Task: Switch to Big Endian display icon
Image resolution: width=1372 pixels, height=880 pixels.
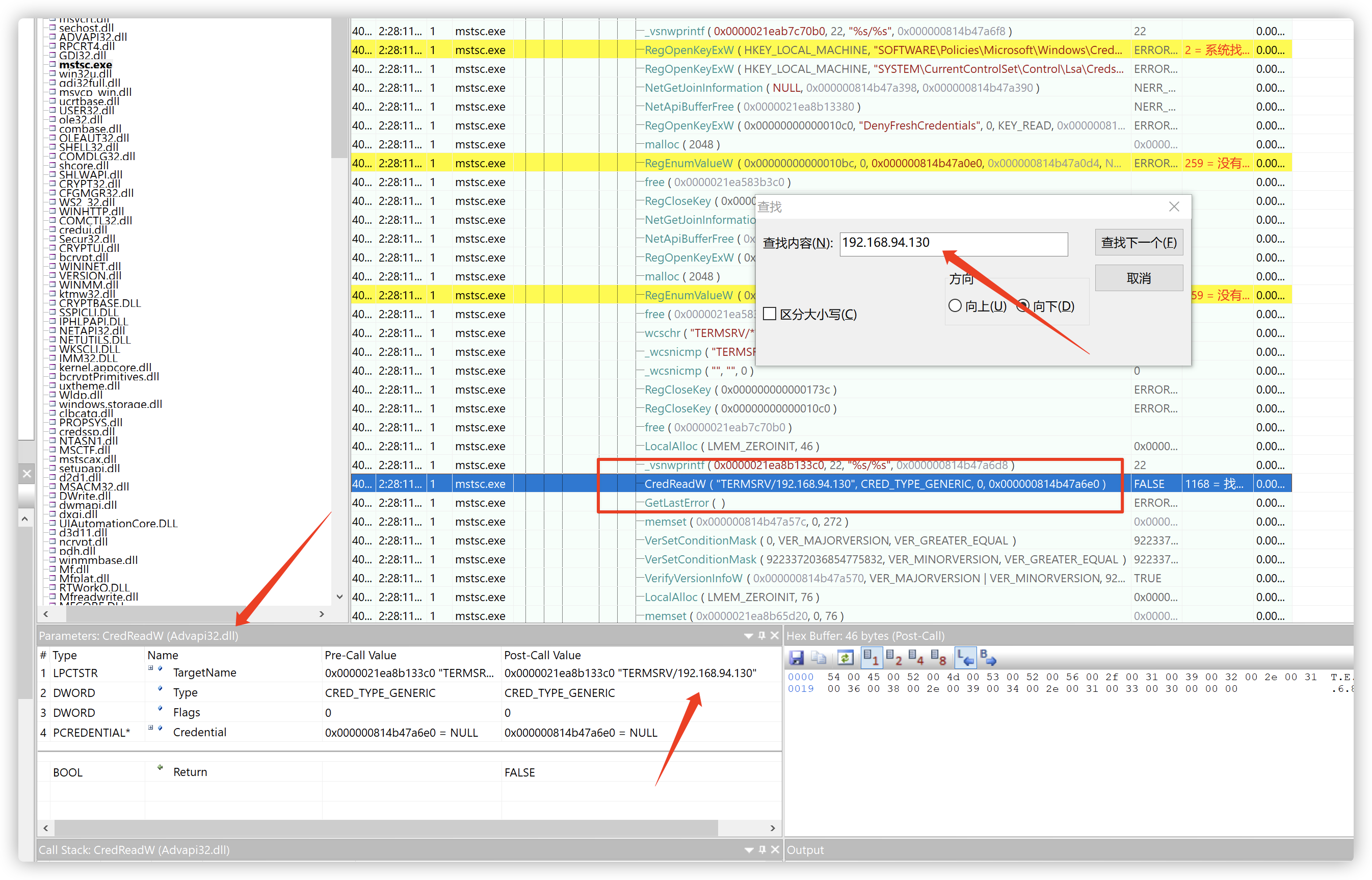Action: tap(988, 658)
